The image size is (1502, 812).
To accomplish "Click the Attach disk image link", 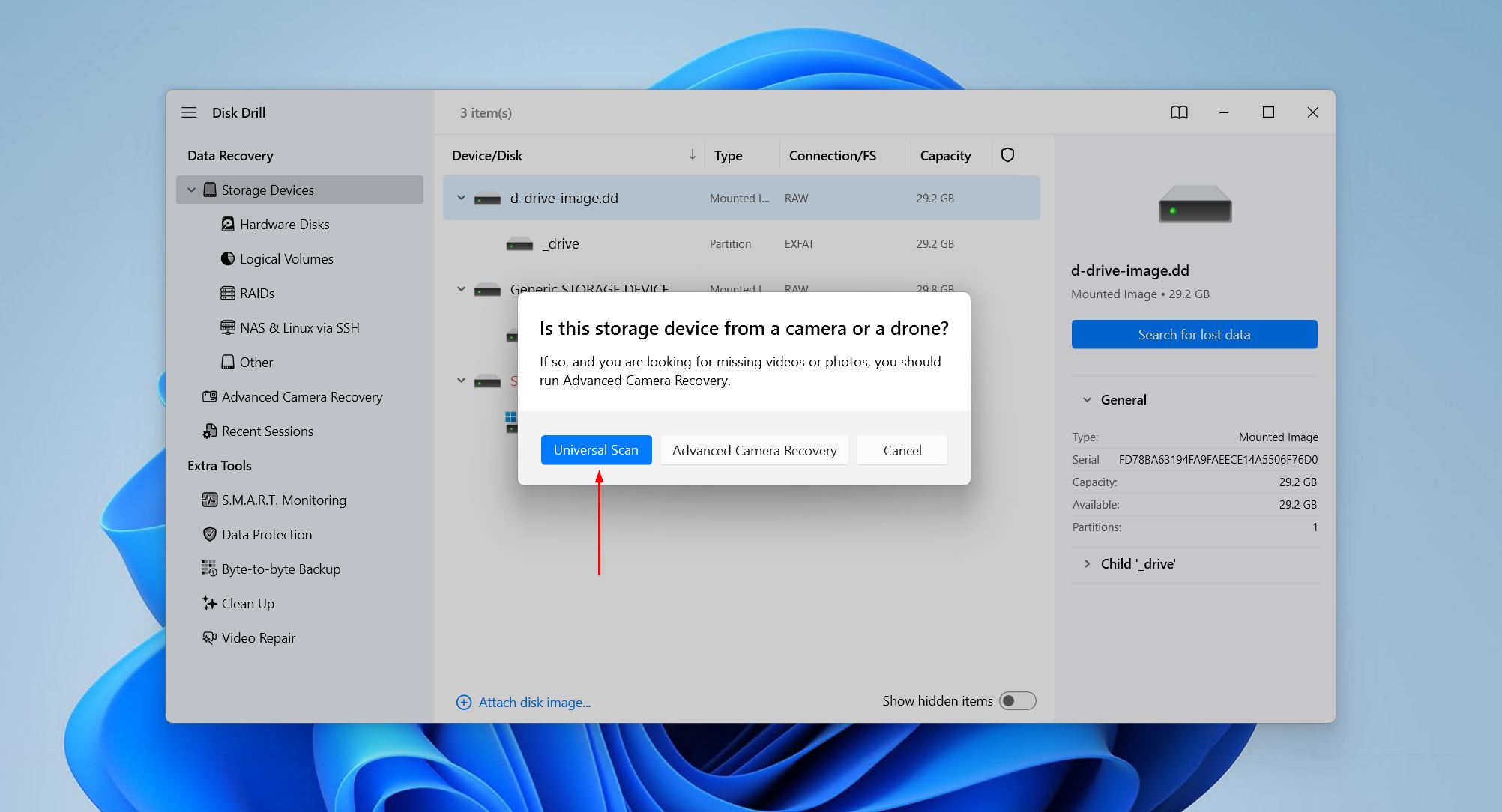I will click(x=534, y=702).
